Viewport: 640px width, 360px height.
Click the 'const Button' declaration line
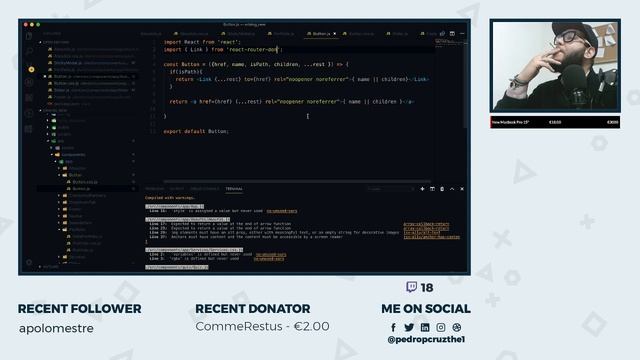(x=256, y=64)
